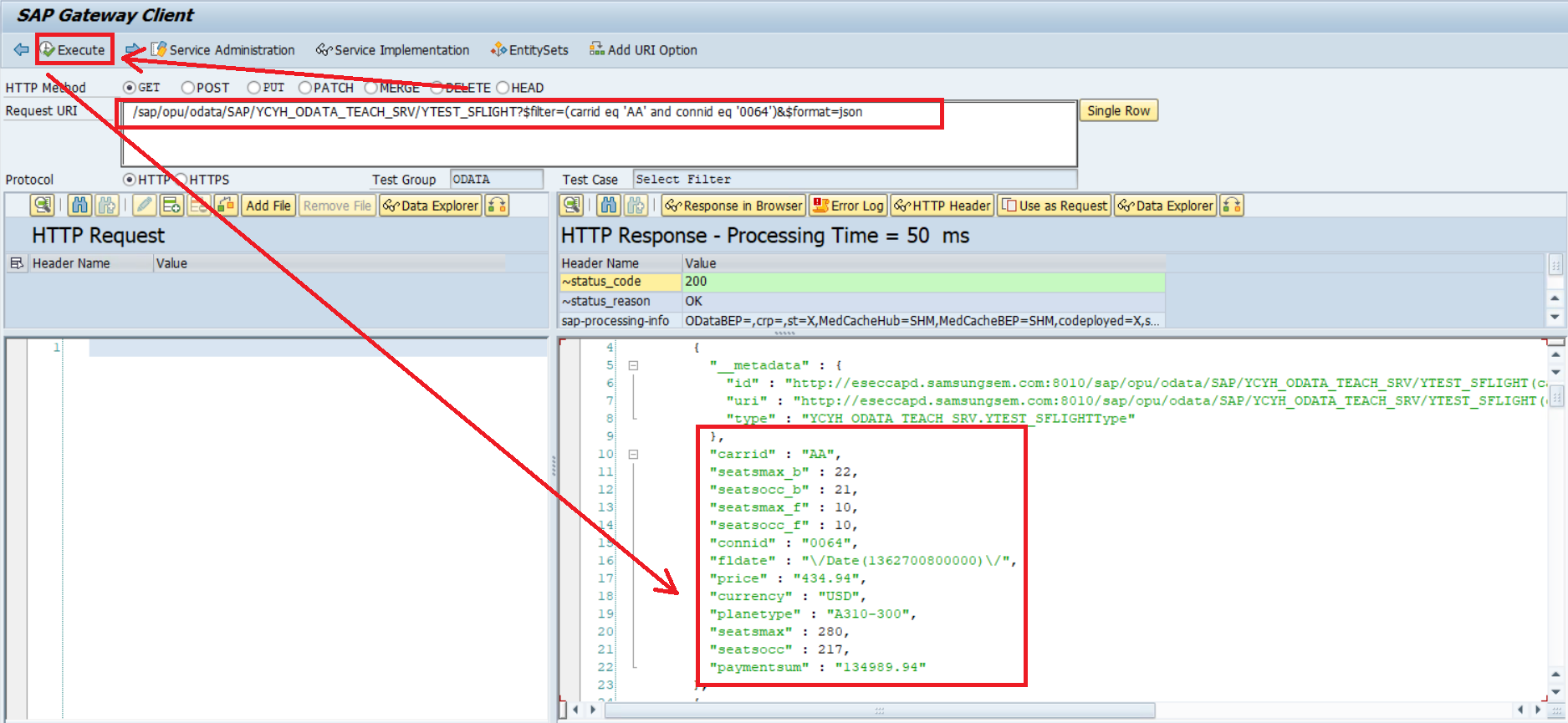Click the "paymentsum" line in the JSON response
The height and width of the screenshot is (723, 1568).
(818, 667)
